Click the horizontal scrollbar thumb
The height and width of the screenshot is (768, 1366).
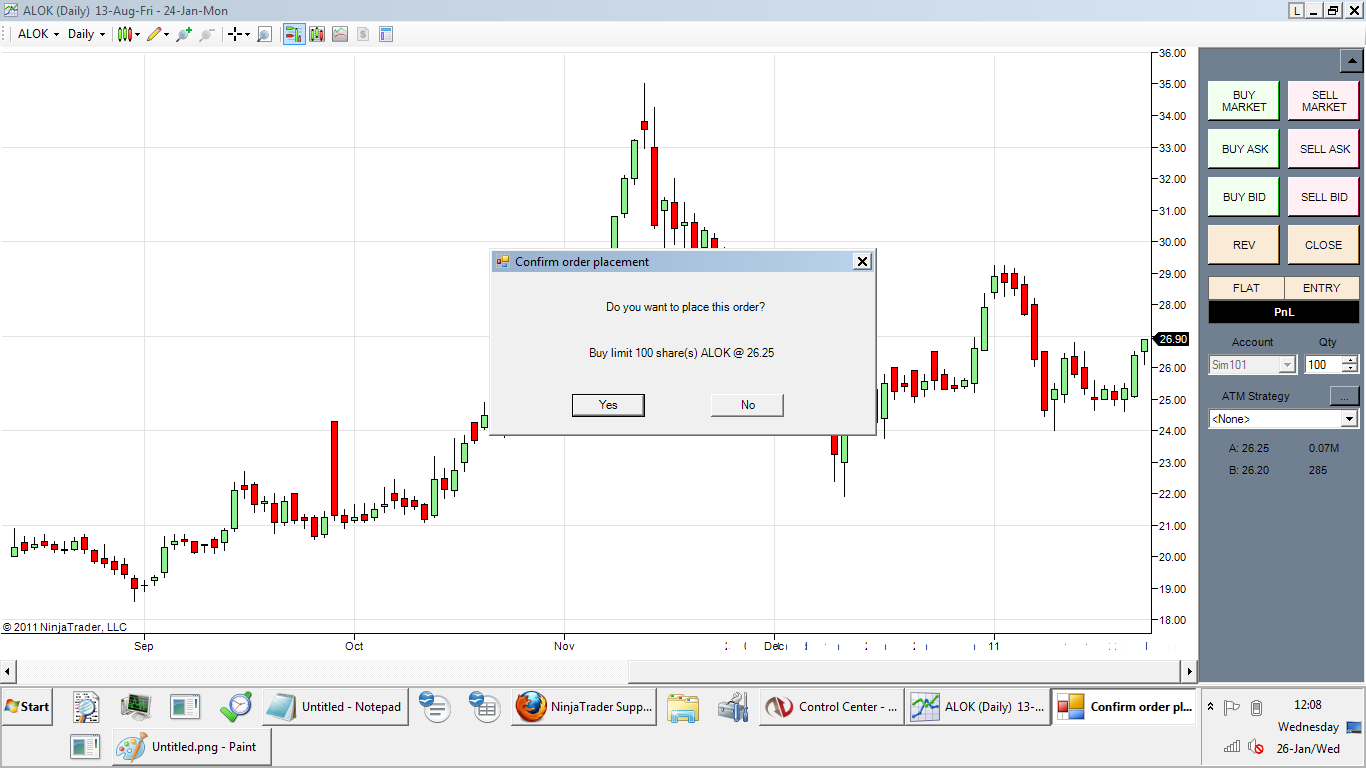[x=903, y=670]
